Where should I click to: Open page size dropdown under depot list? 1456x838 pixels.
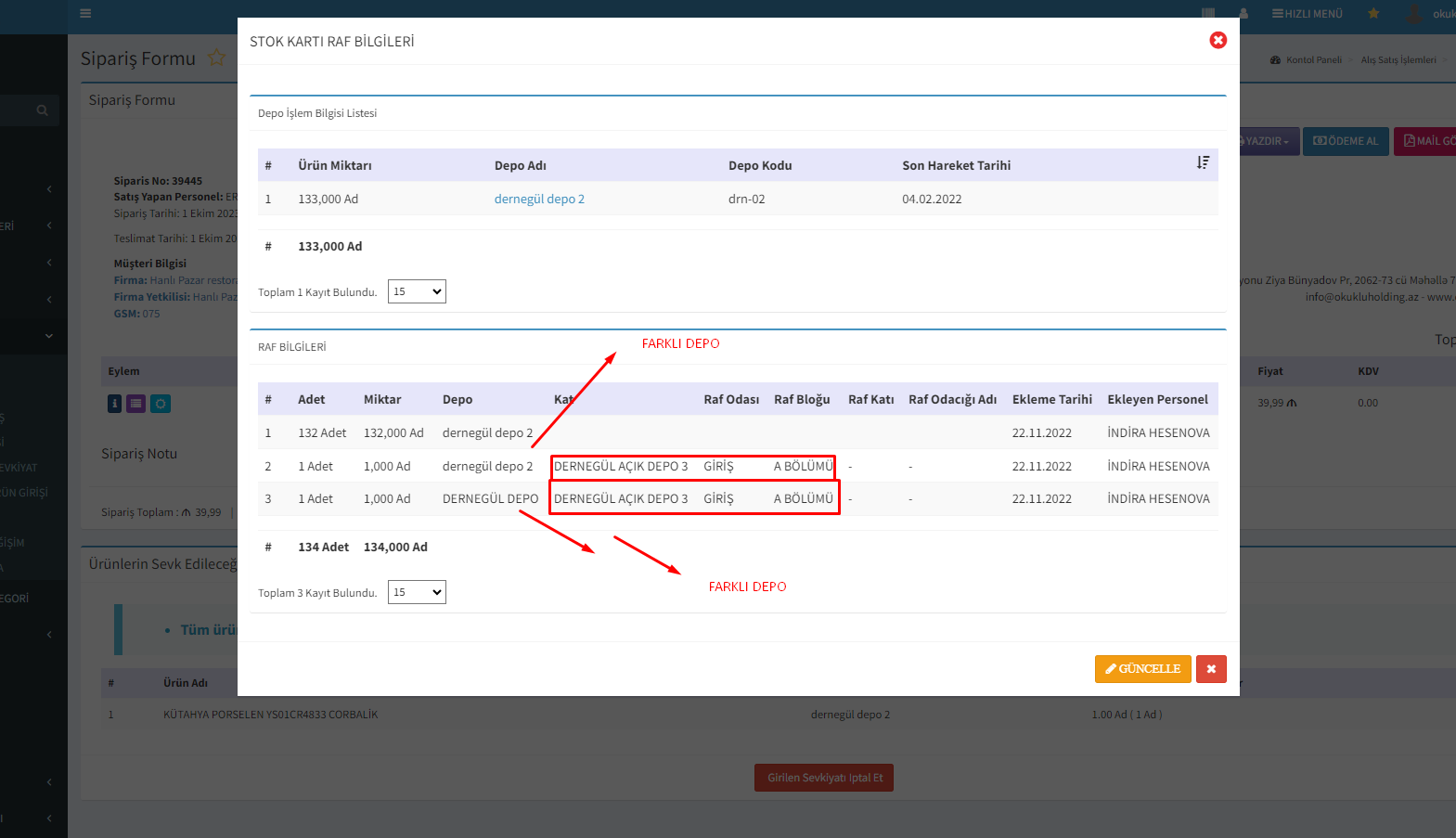point(417,291)
